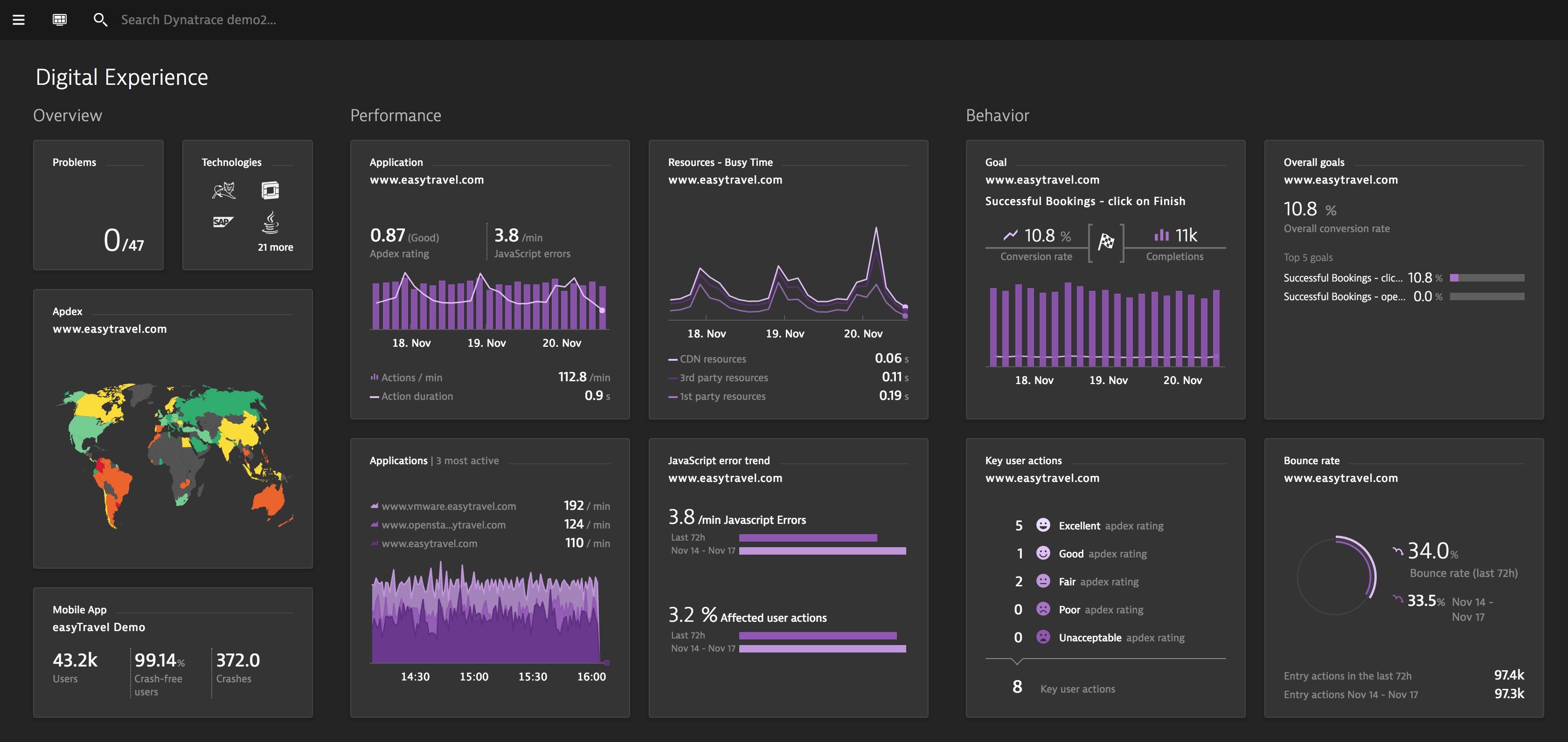Click Entry actions in the last 72h row

tap(1404, 676)
